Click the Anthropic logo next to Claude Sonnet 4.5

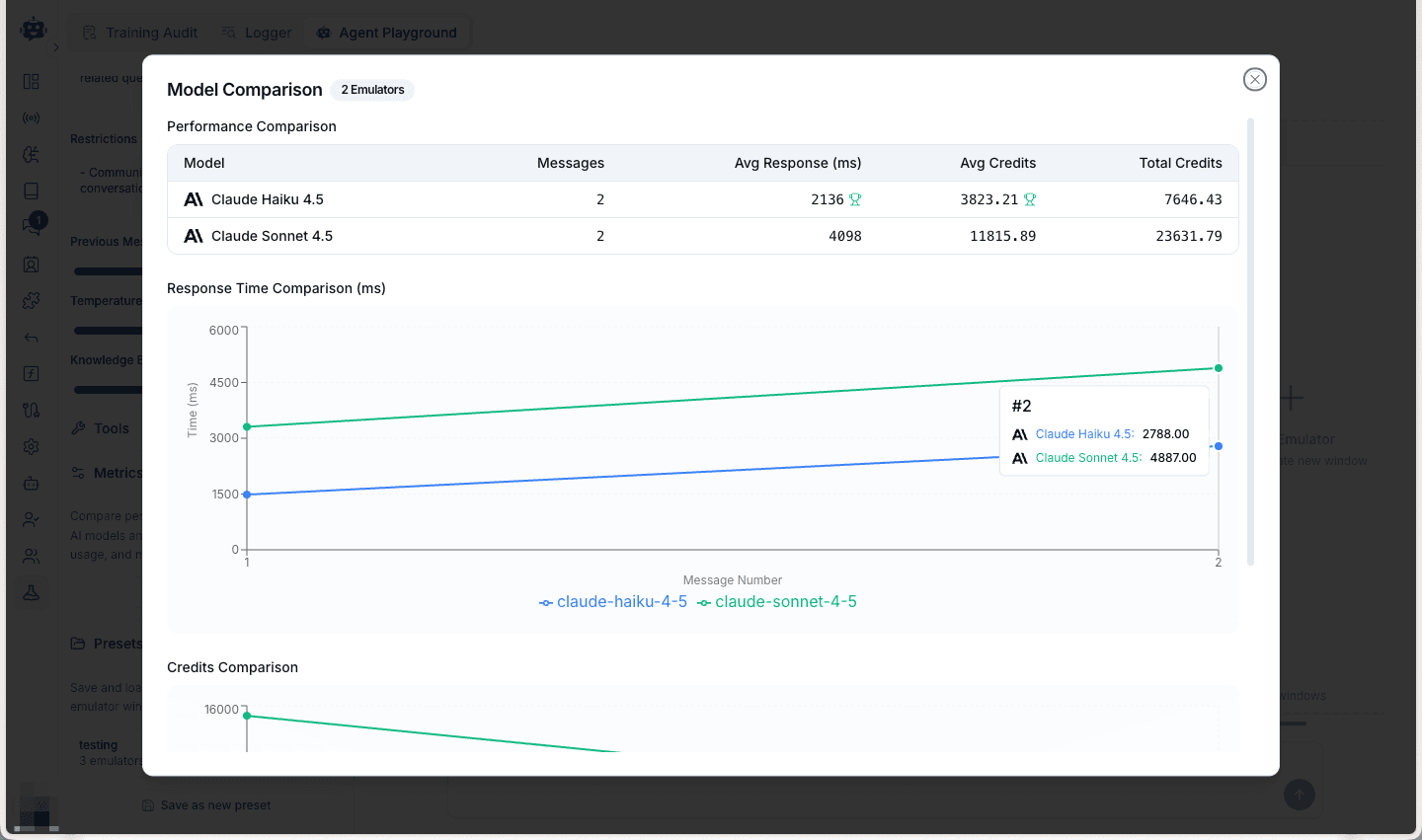(194, 235)
